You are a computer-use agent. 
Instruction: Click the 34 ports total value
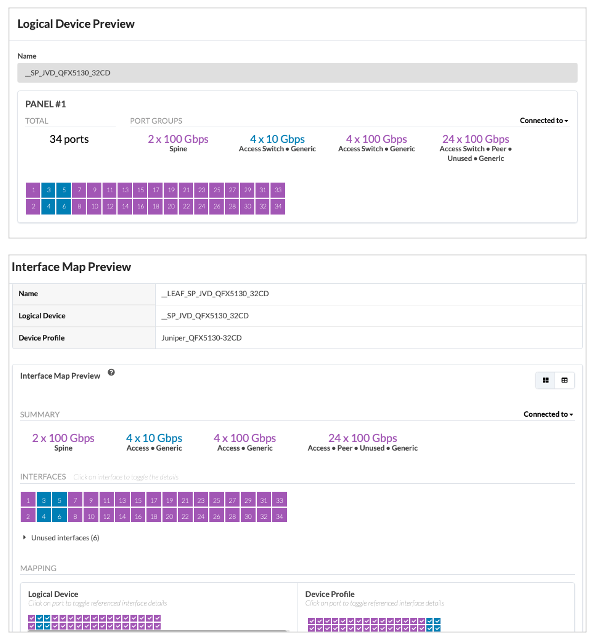69,139
